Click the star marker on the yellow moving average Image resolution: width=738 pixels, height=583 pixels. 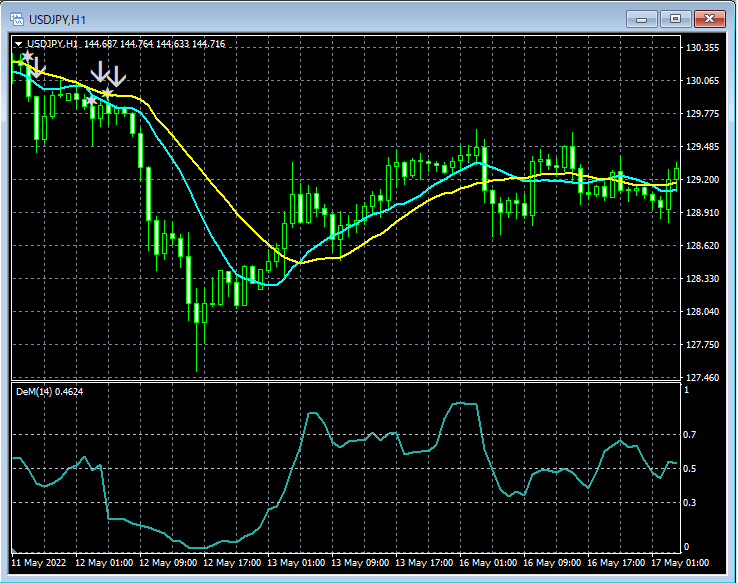107,92
